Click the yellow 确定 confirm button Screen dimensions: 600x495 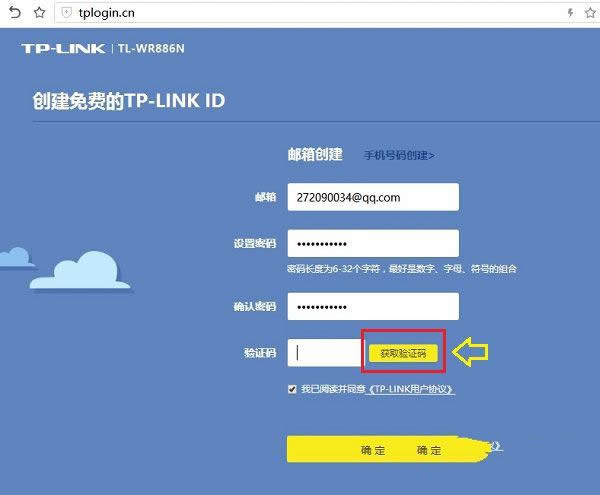coord(373,450)
